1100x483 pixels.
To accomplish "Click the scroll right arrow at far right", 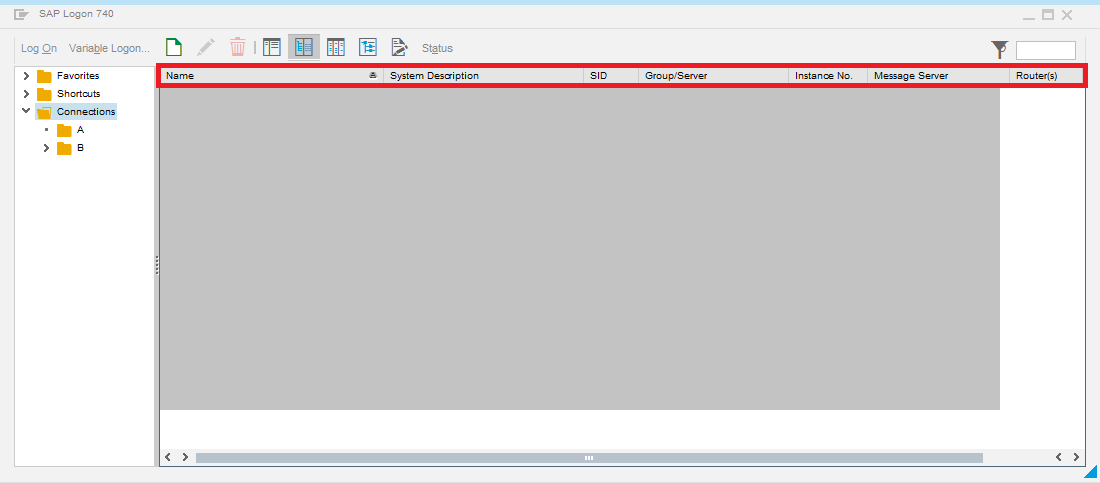I will pos(1077,458).
